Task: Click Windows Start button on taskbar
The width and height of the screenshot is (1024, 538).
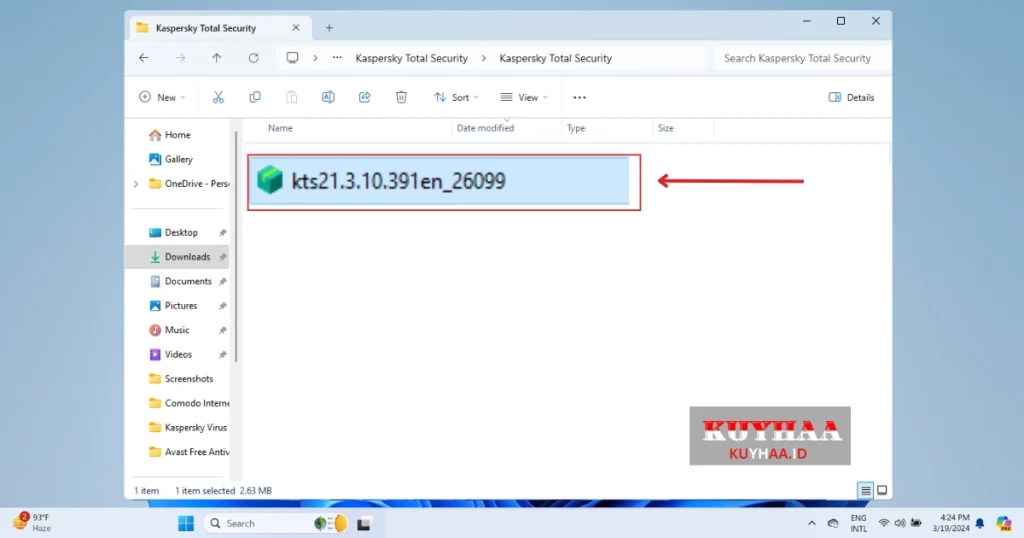Action: pyautogui.click(x=186, y=523)
